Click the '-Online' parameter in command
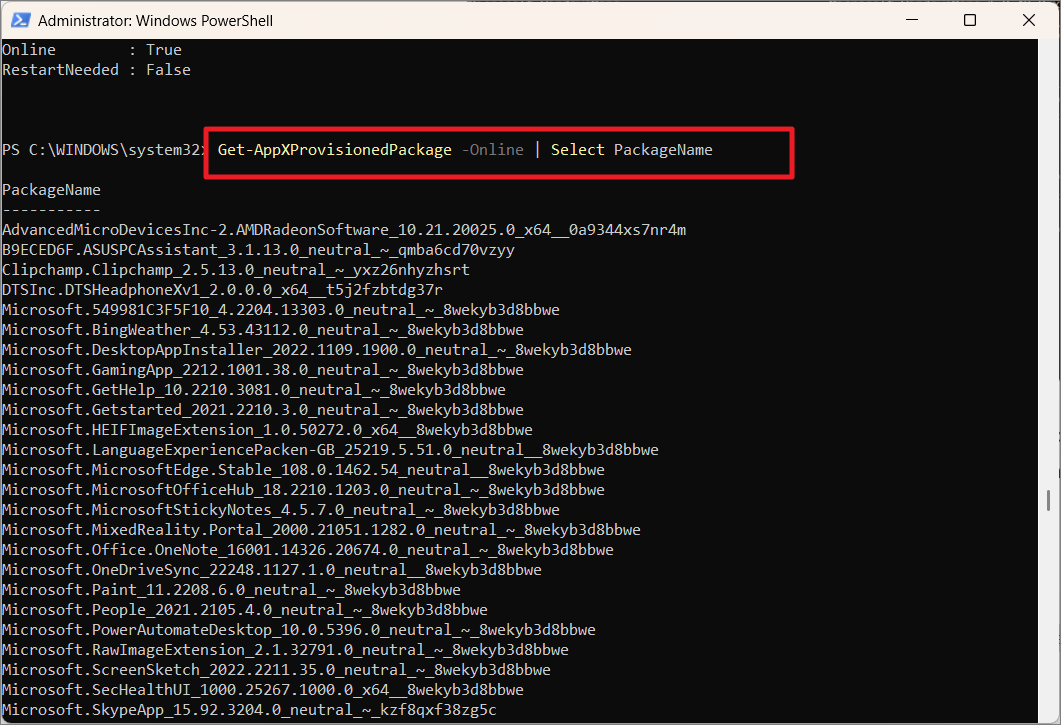Image resolution: width=1061 pixels, height=725 pixels. (493, 150)
